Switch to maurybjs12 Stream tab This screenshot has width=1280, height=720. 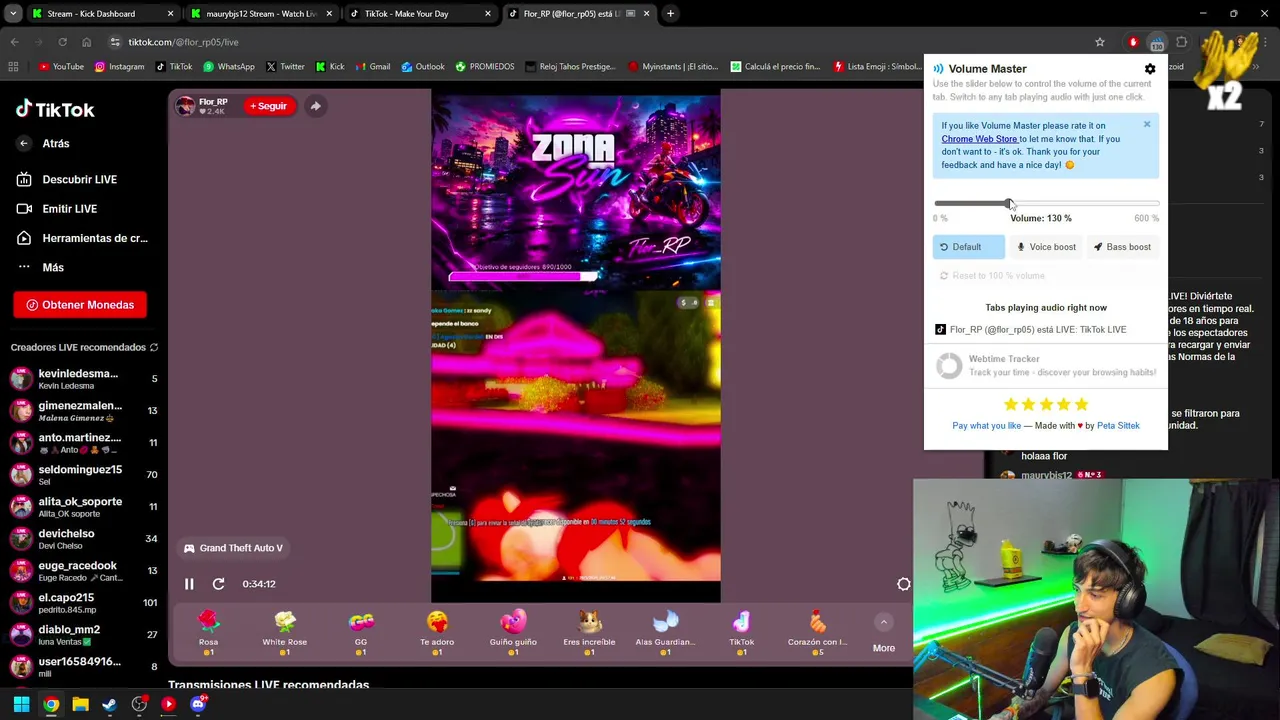coord(261,13)
